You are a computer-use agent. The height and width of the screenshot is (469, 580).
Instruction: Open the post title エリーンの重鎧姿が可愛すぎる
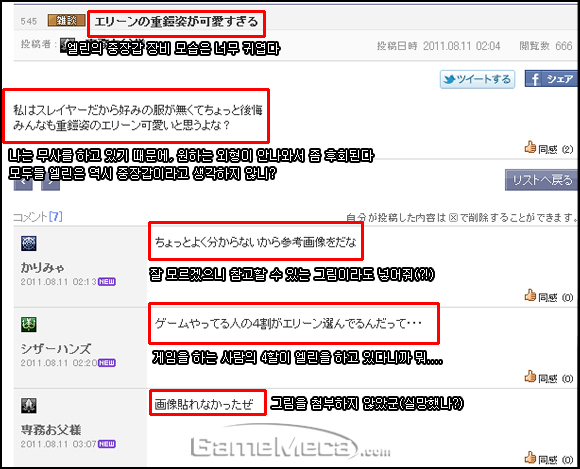pyautogui.click(x=176, y=22)
